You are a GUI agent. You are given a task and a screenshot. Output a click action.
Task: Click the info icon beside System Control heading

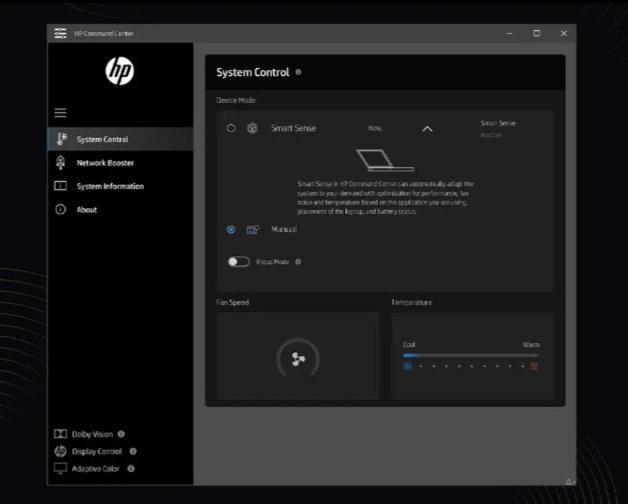pos(298,72)
